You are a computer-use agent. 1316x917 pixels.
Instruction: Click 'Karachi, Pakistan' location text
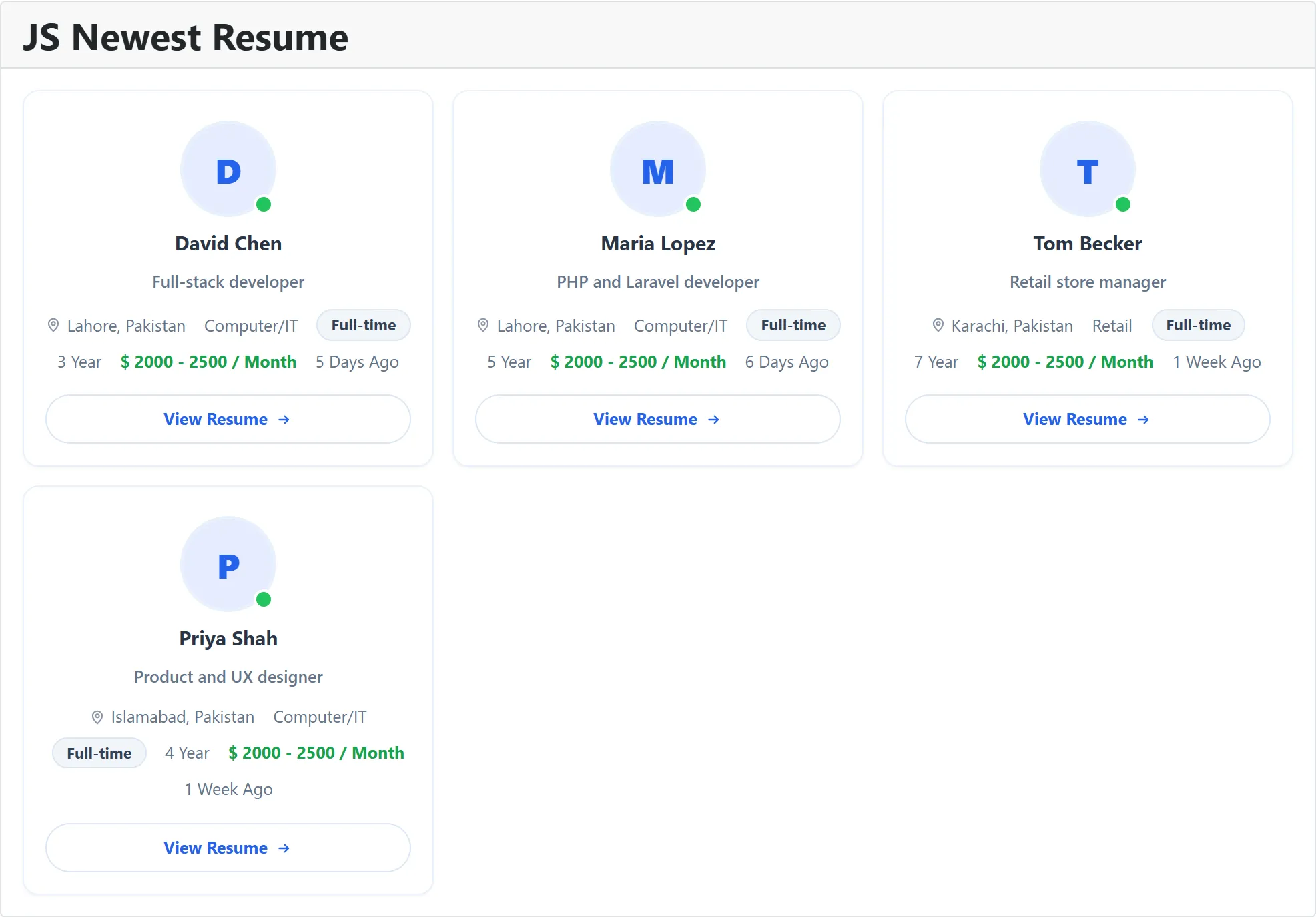point(1012,326)
